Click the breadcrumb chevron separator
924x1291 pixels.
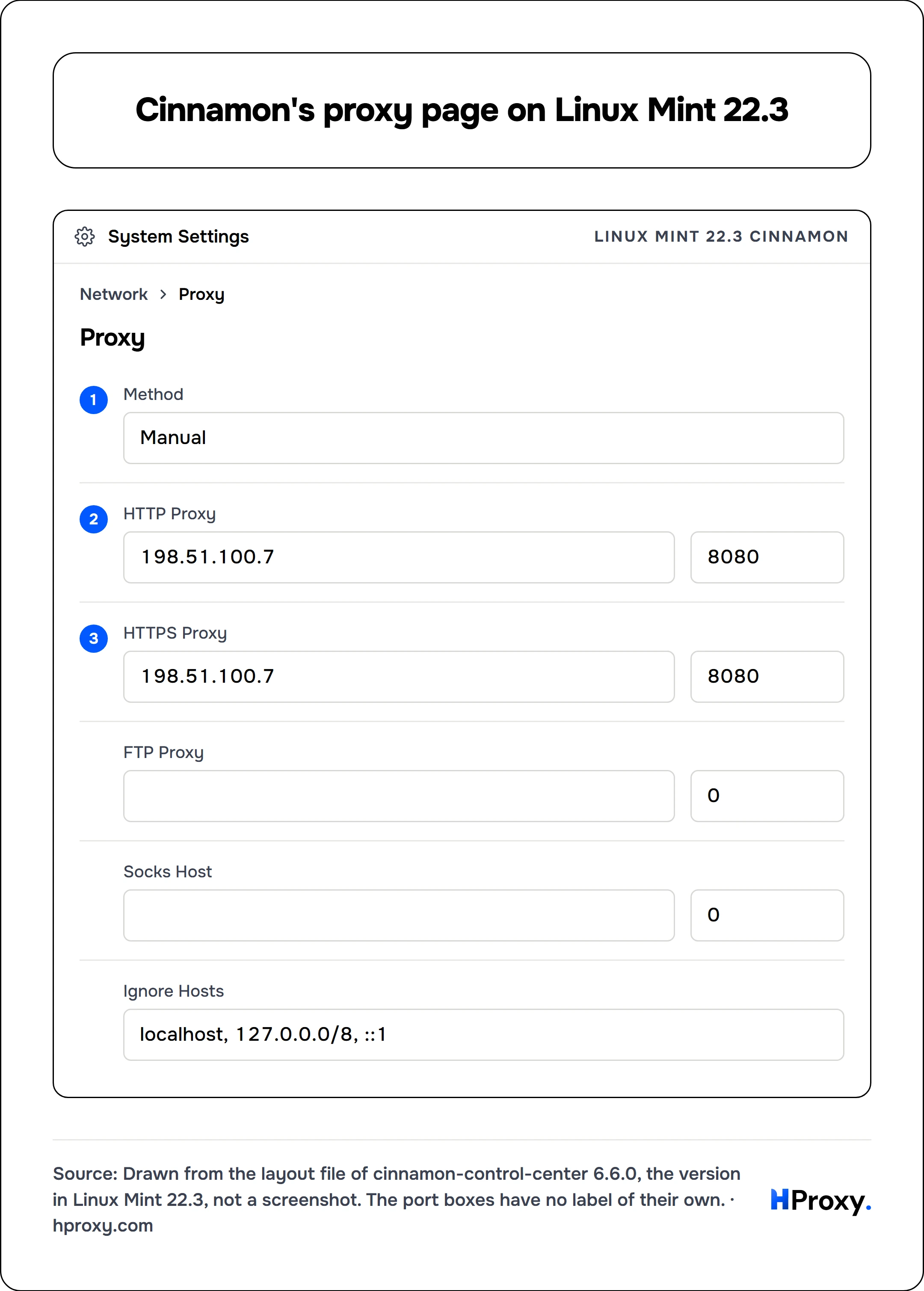163,294
